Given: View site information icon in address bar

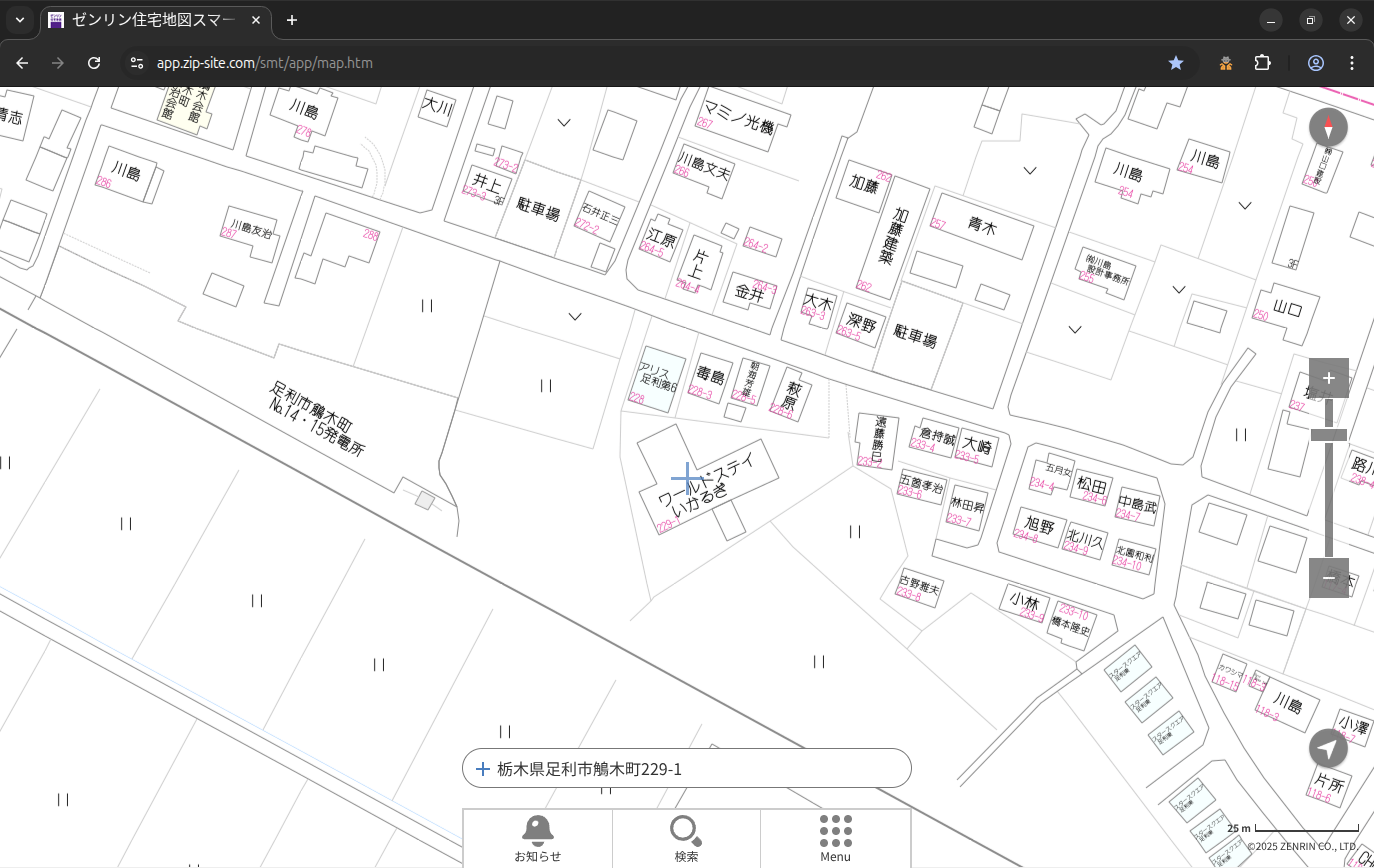Looking at the screenshot, I should pos(137,63).
